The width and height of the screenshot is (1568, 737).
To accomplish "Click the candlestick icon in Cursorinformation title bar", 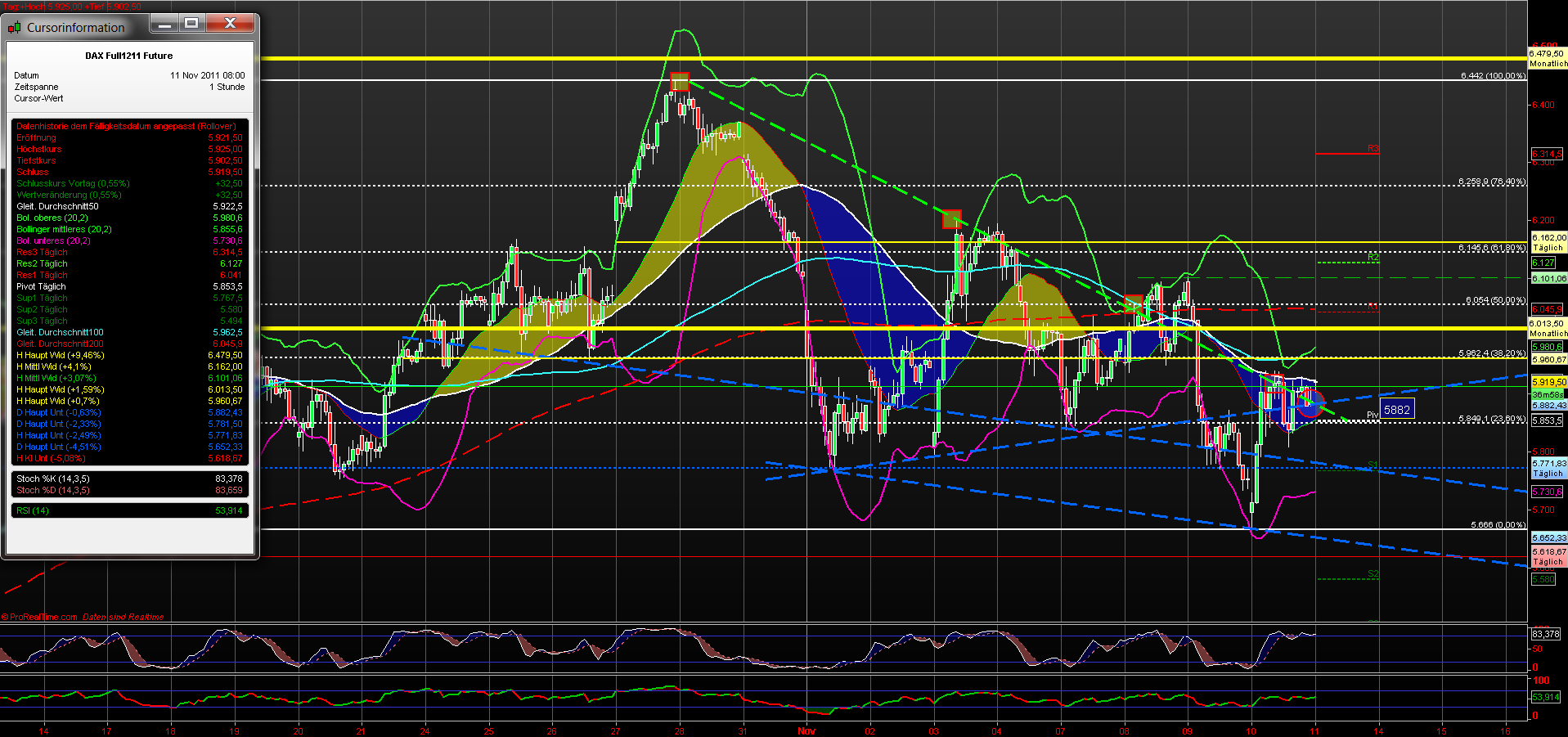I will 13,27.
